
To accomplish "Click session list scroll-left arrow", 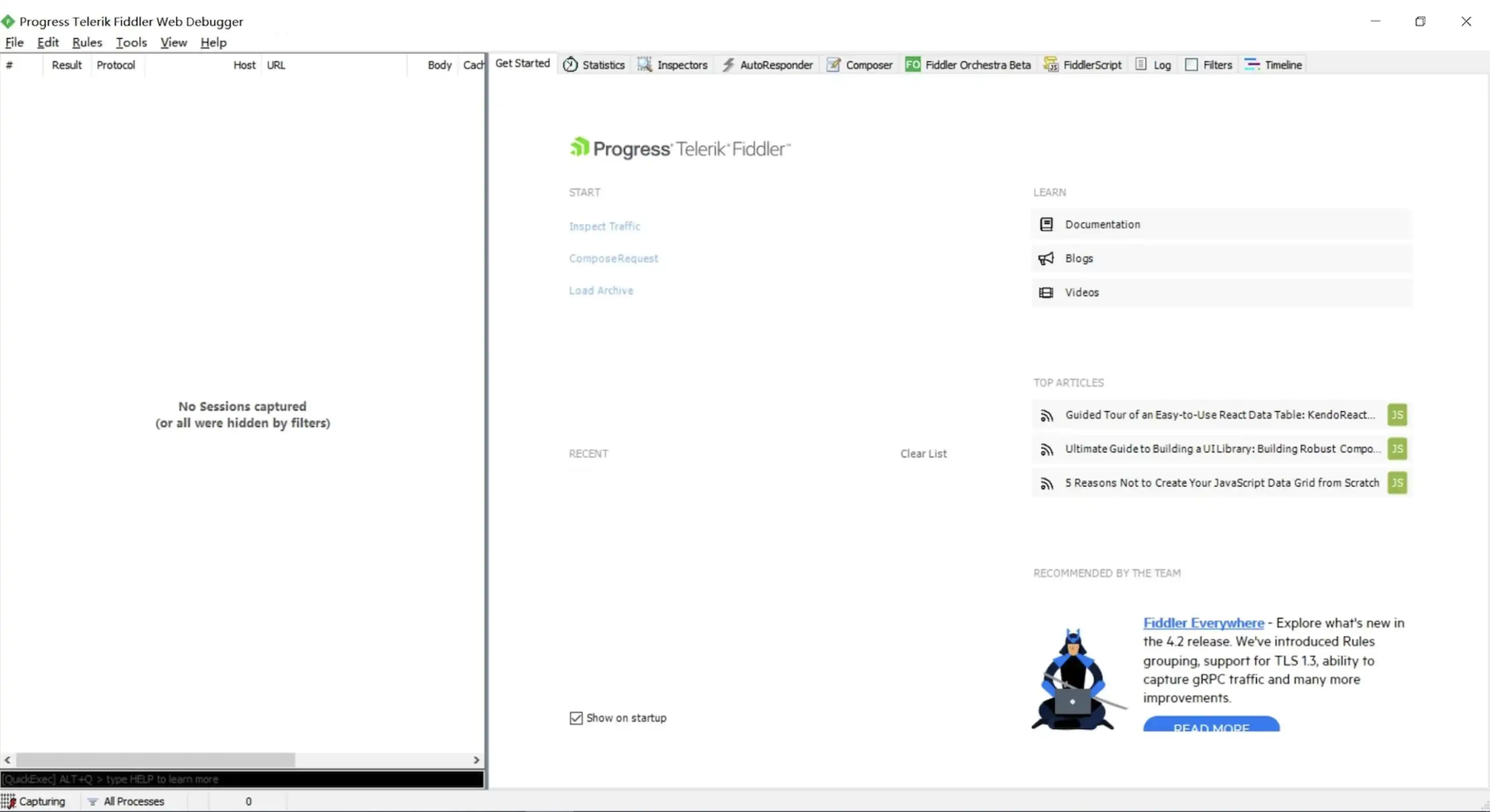I will 8,760.
